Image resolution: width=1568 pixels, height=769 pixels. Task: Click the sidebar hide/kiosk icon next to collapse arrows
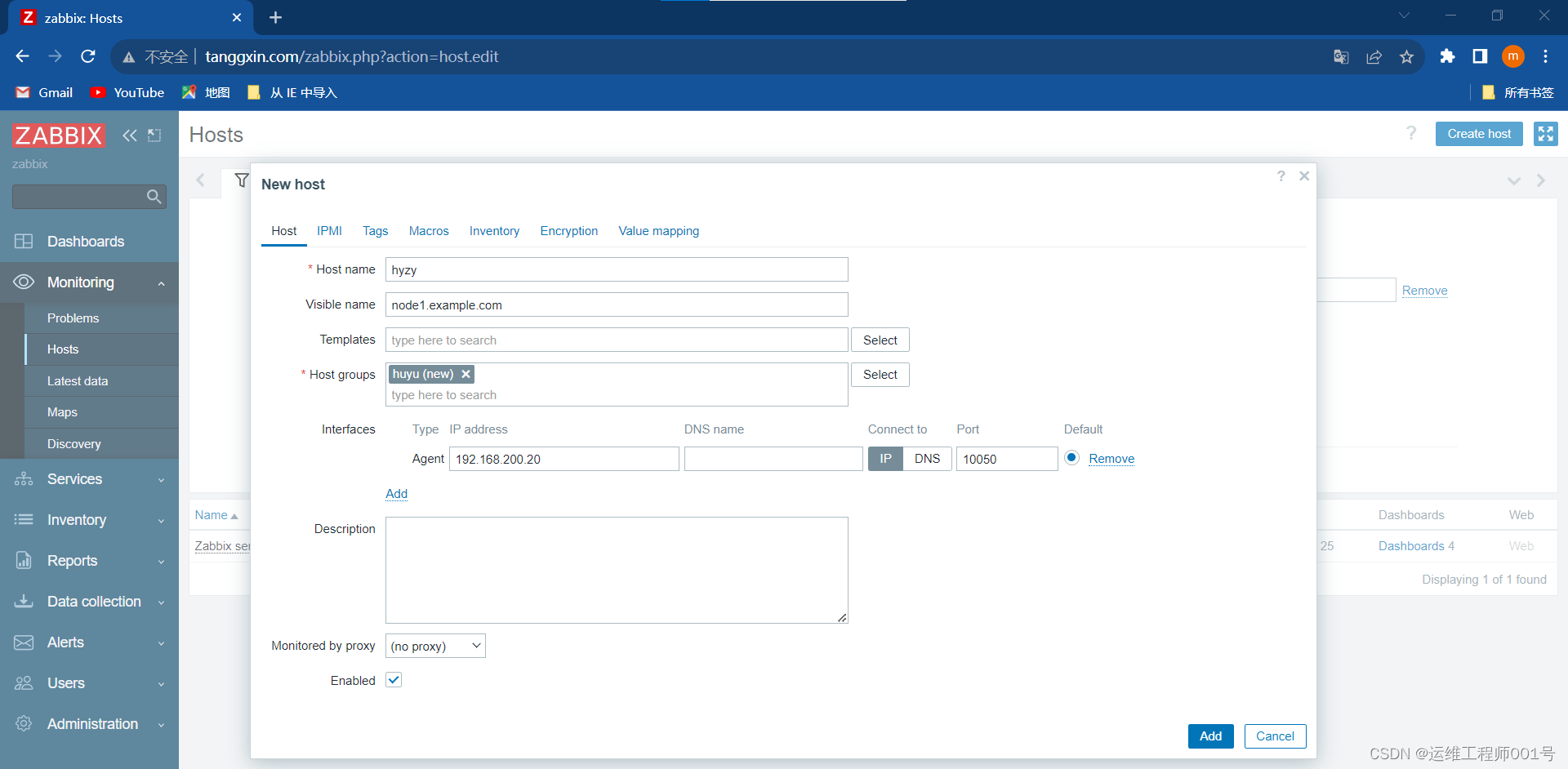point(154,136)
